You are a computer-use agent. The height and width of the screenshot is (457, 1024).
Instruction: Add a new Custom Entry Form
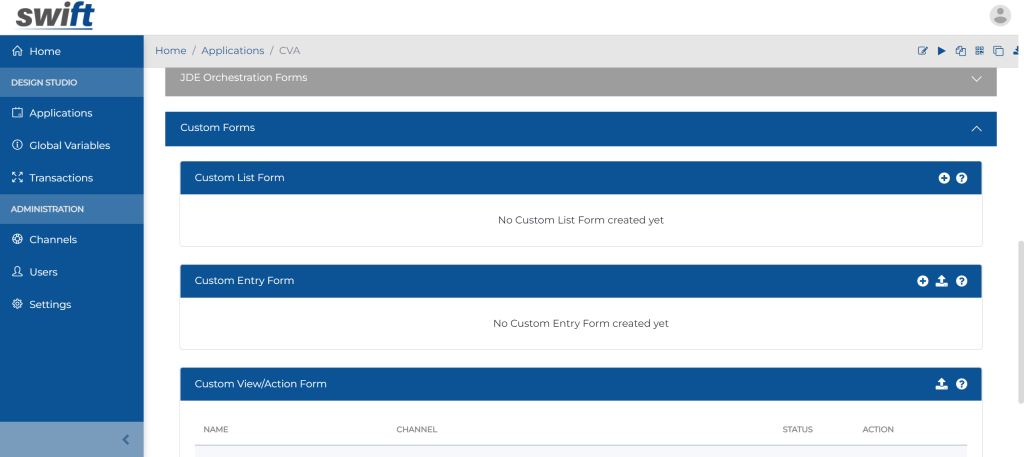point(922,281)
